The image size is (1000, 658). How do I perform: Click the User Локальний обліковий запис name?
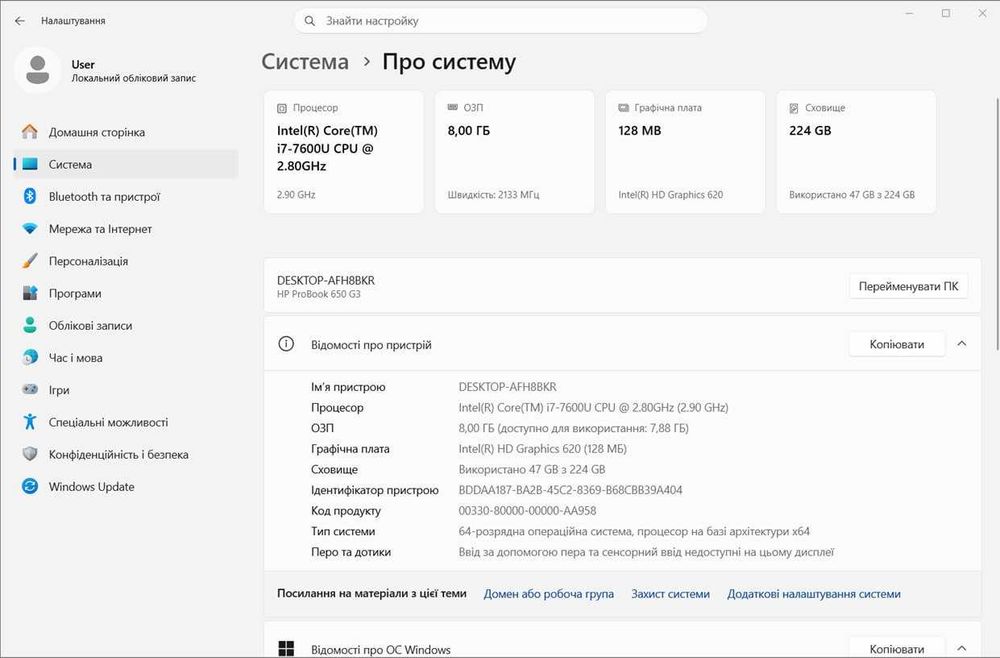coord(133,71)
